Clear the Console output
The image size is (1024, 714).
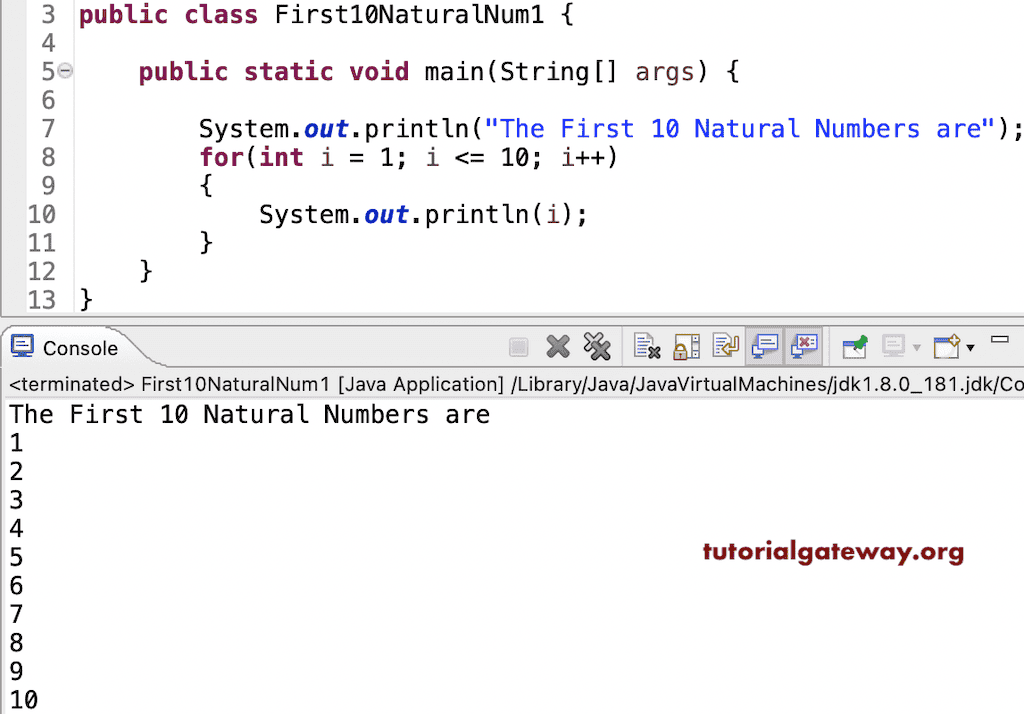pyautogui.click(x=646, y=346)
